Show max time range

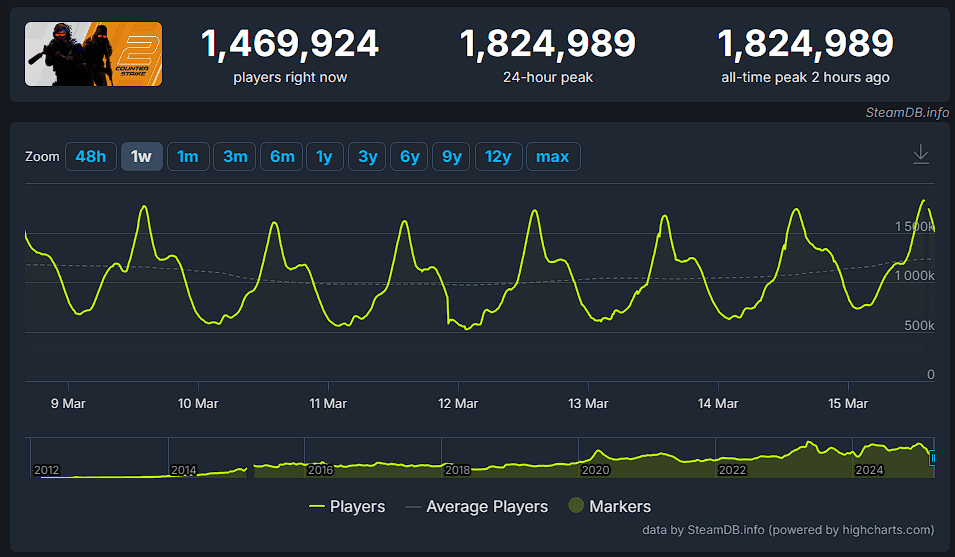click(x=553, y=157)
